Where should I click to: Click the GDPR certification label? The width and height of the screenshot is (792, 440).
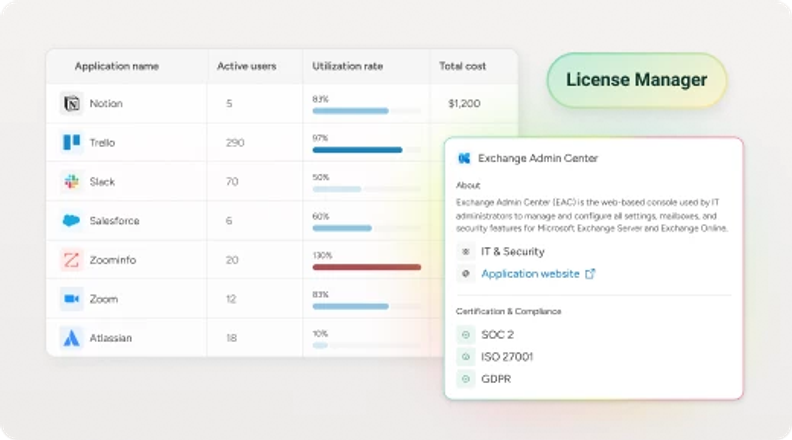pyautogui.click(x=496, y=379)
